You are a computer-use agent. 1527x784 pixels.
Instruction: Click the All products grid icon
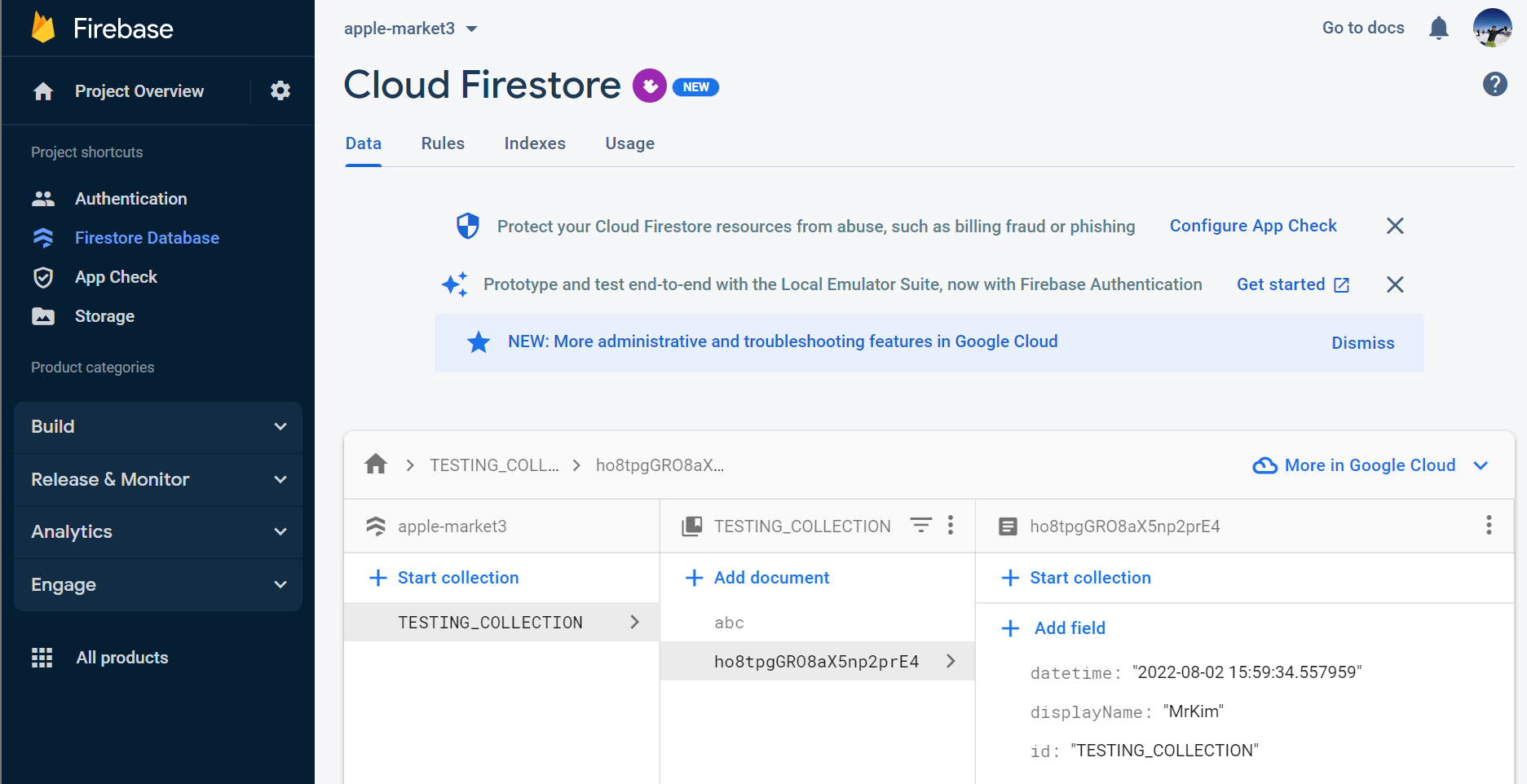(x=42, y=658)
